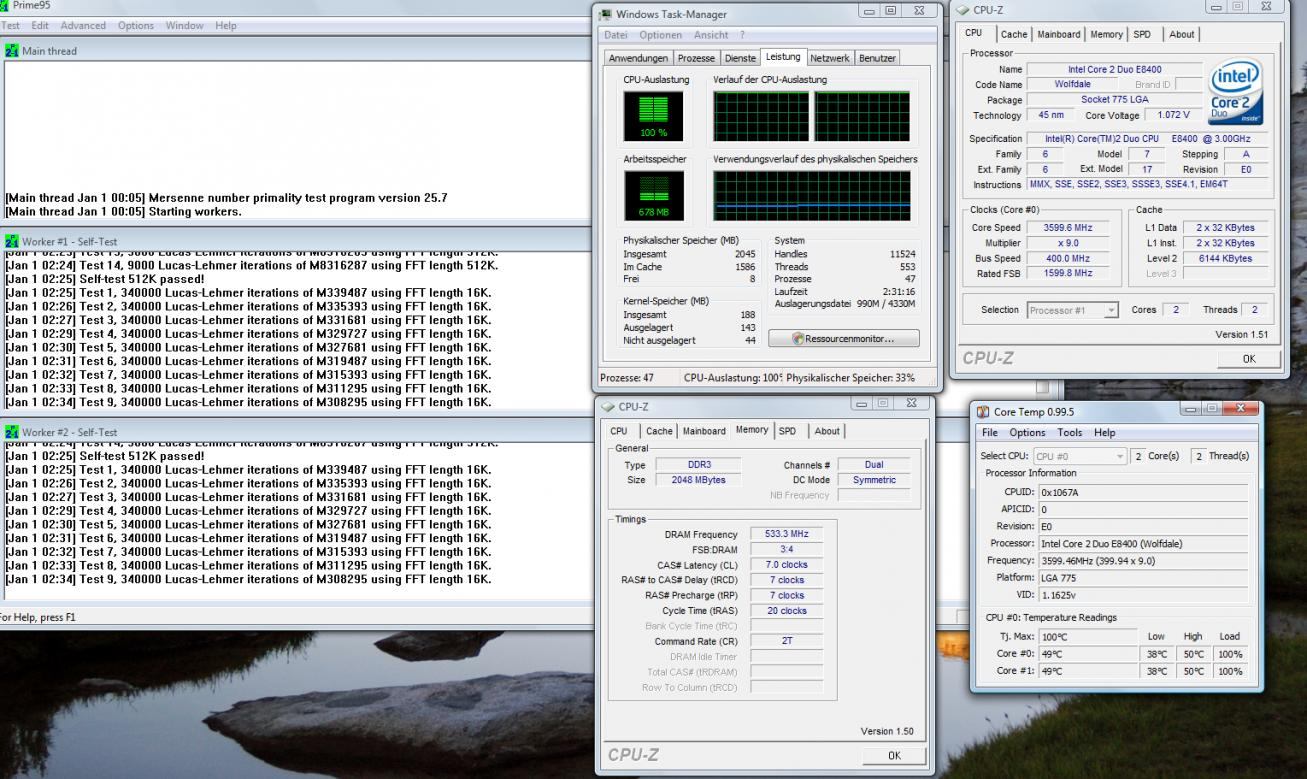Open the Memory tab in the top CPU-Z window

click(x=1106, y=34)
